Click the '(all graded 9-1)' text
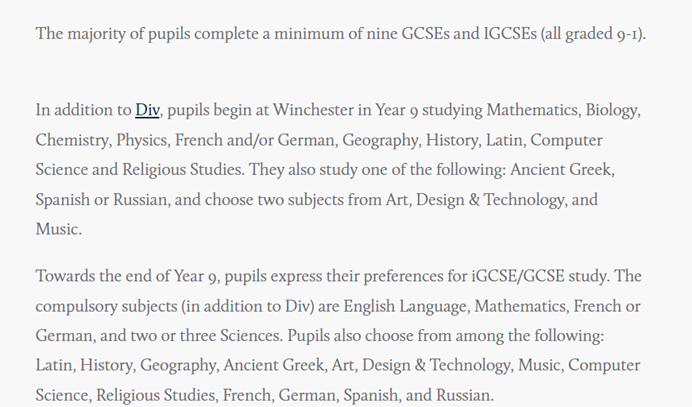Viewport: 692px width, 407px height. pos(592,34)
